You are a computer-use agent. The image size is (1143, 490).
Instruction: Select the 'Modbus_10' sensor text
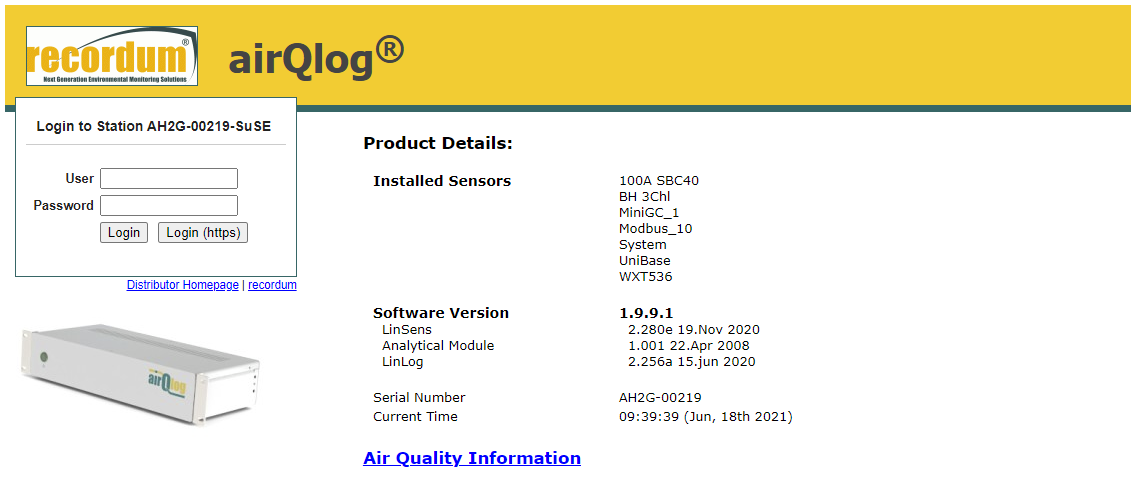[655, 229]
